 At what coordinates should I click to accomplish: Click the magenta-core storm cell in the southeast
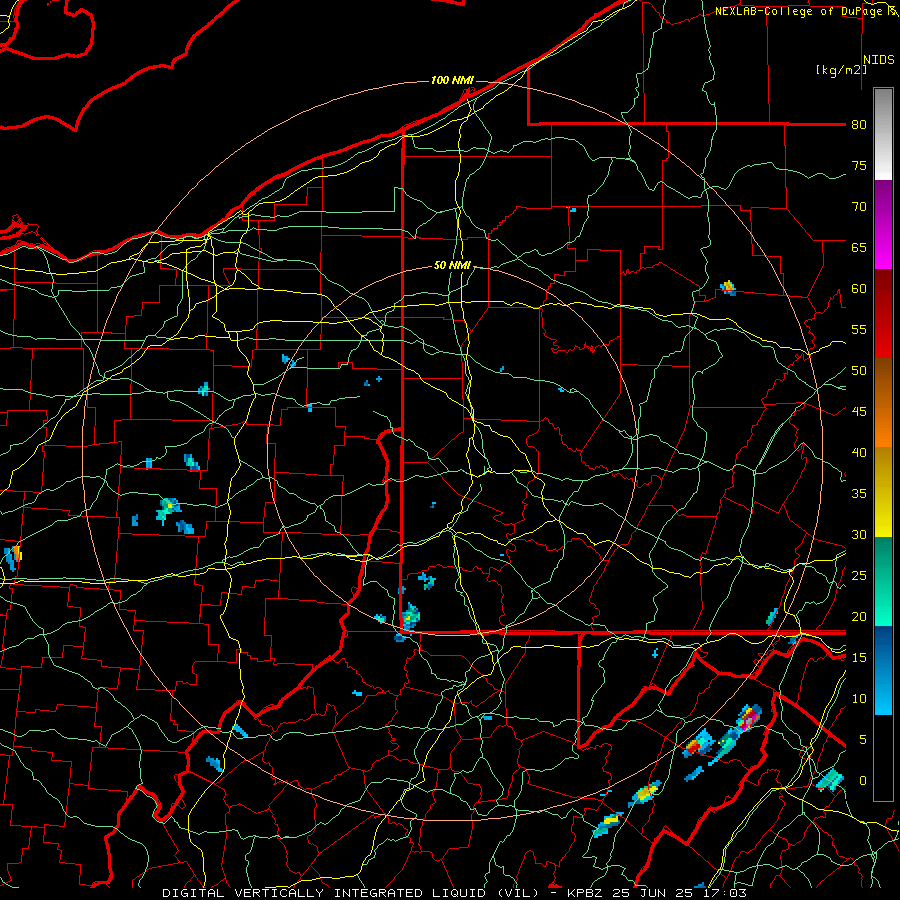(x=748, y=719)
